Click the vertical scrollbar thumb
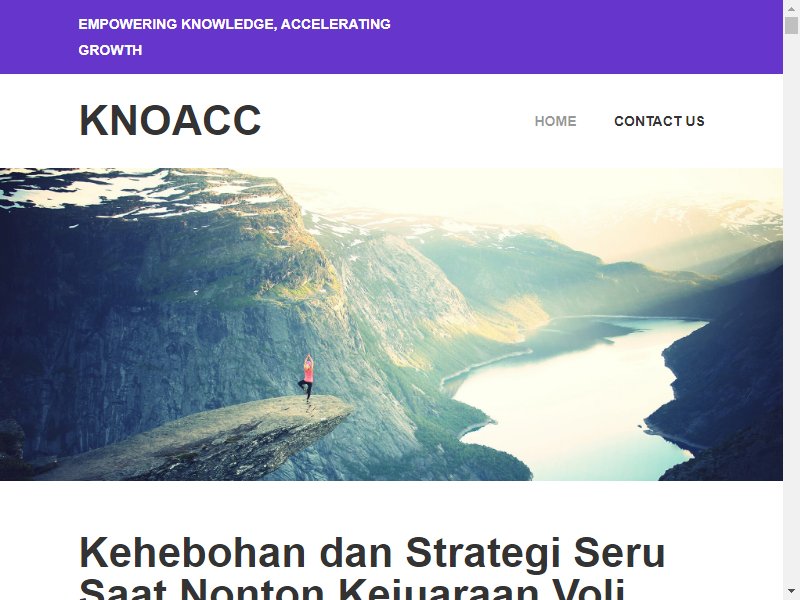The image size is (800, 600). pyautogui.click(x=791, y=26)
